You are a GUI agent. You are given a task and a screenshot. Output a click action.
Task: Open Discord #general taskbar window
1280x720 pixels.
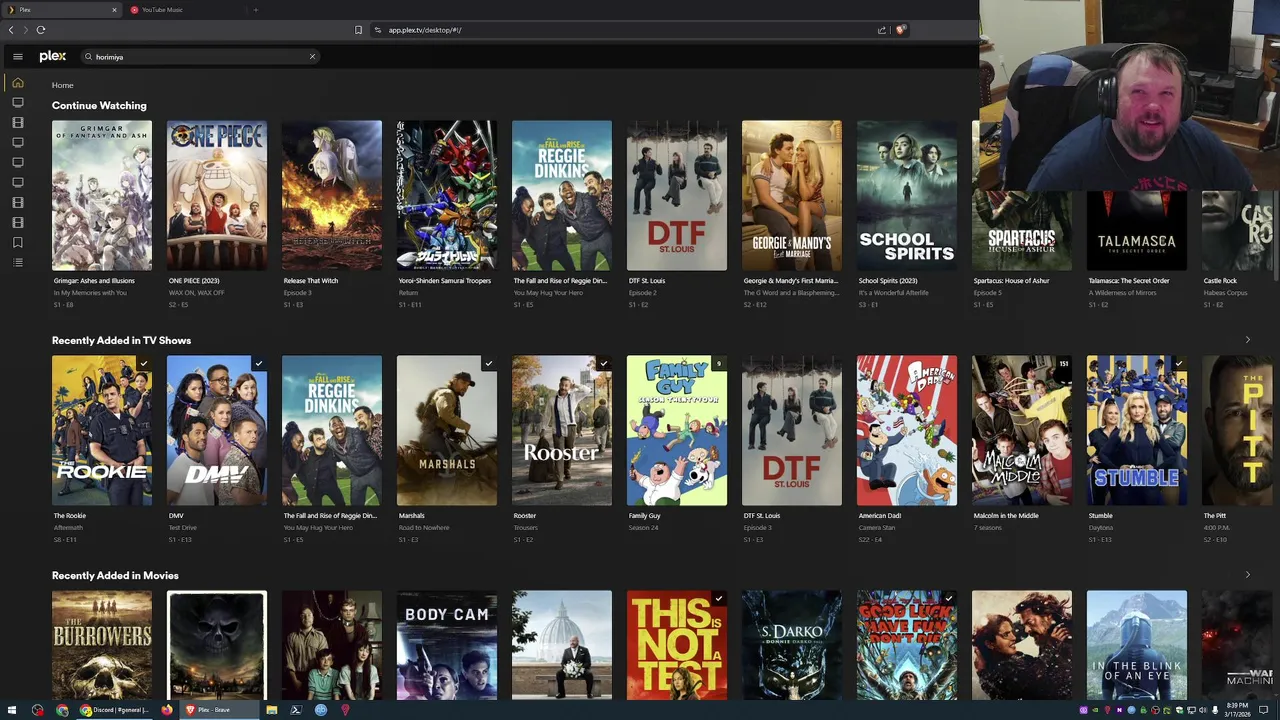pos(114,710)
